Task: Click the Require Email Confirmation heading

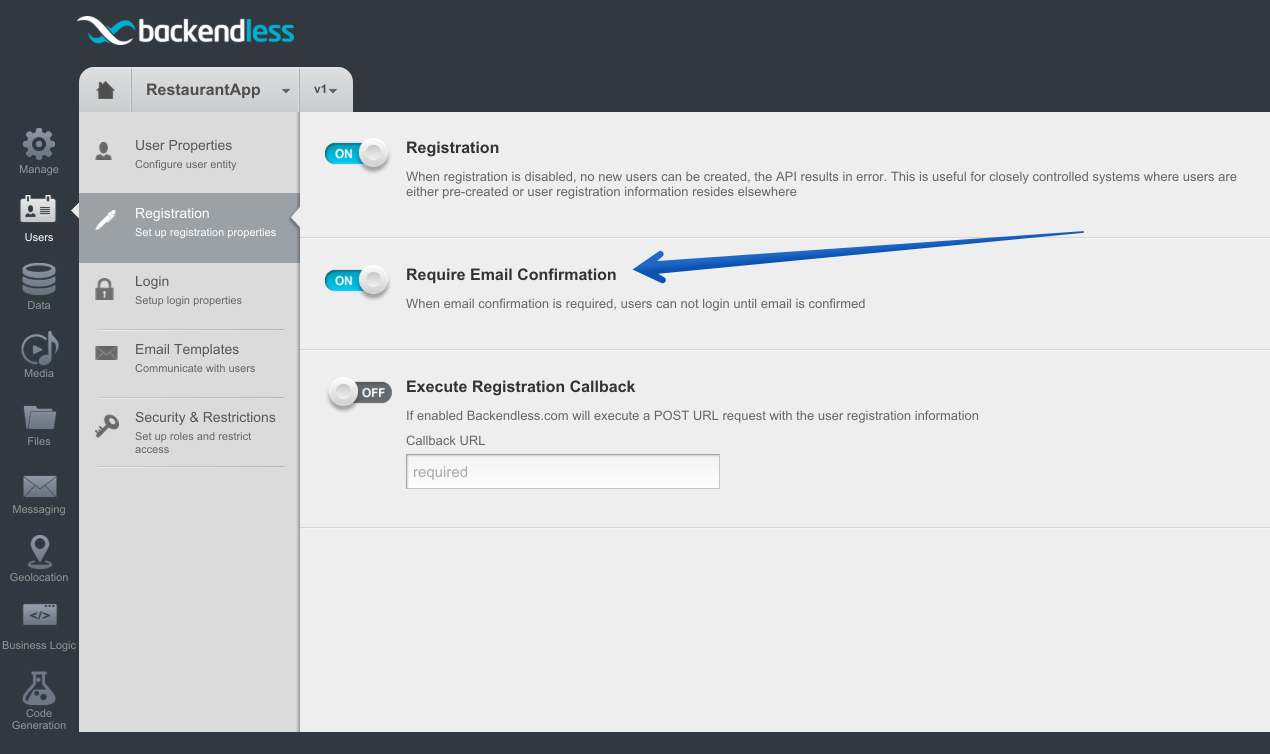Action: coord(511,275)
